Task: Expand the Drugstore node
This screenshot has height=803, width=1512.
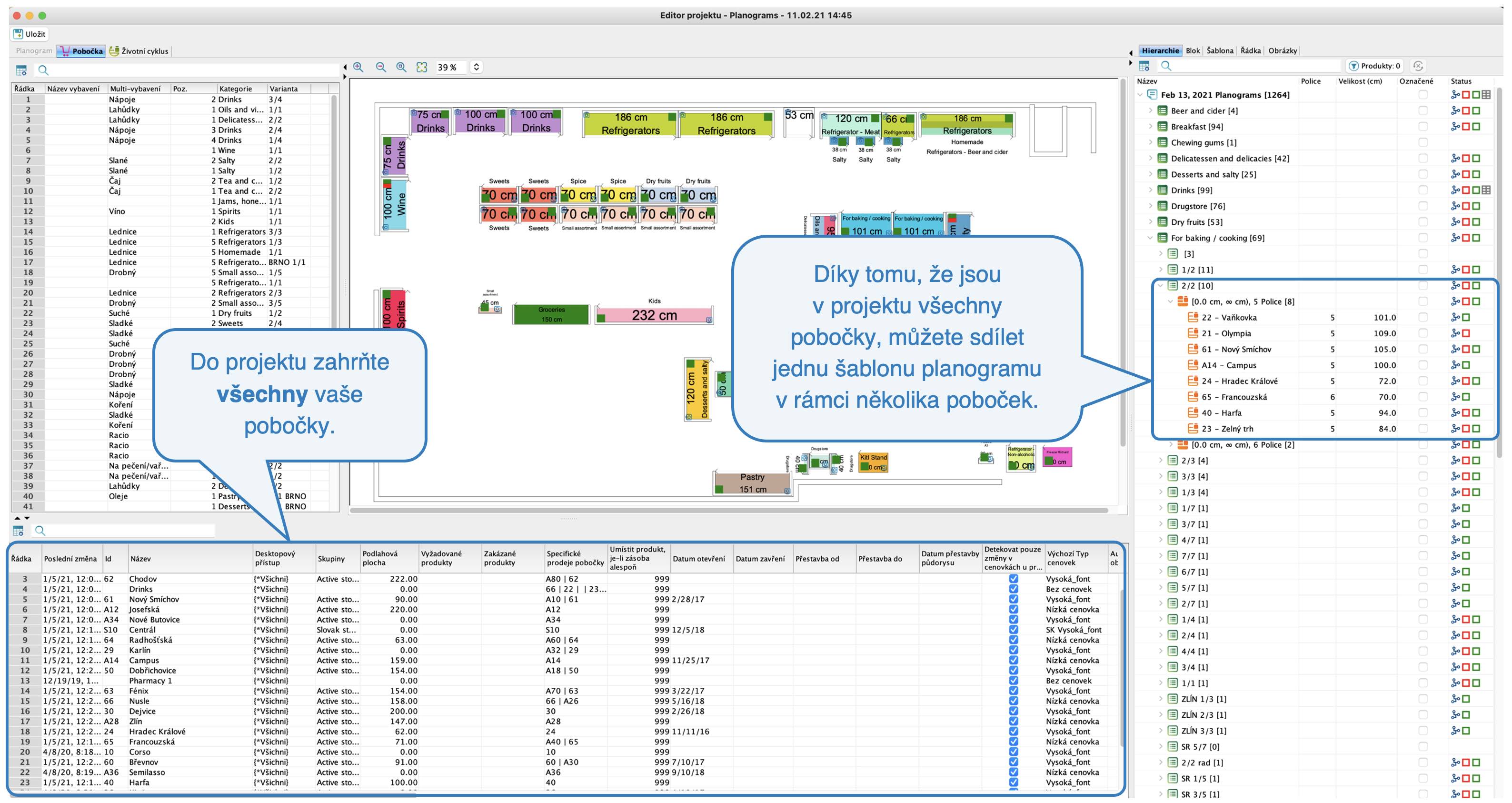Action: pyautogui.click(x=1151, y=206)
